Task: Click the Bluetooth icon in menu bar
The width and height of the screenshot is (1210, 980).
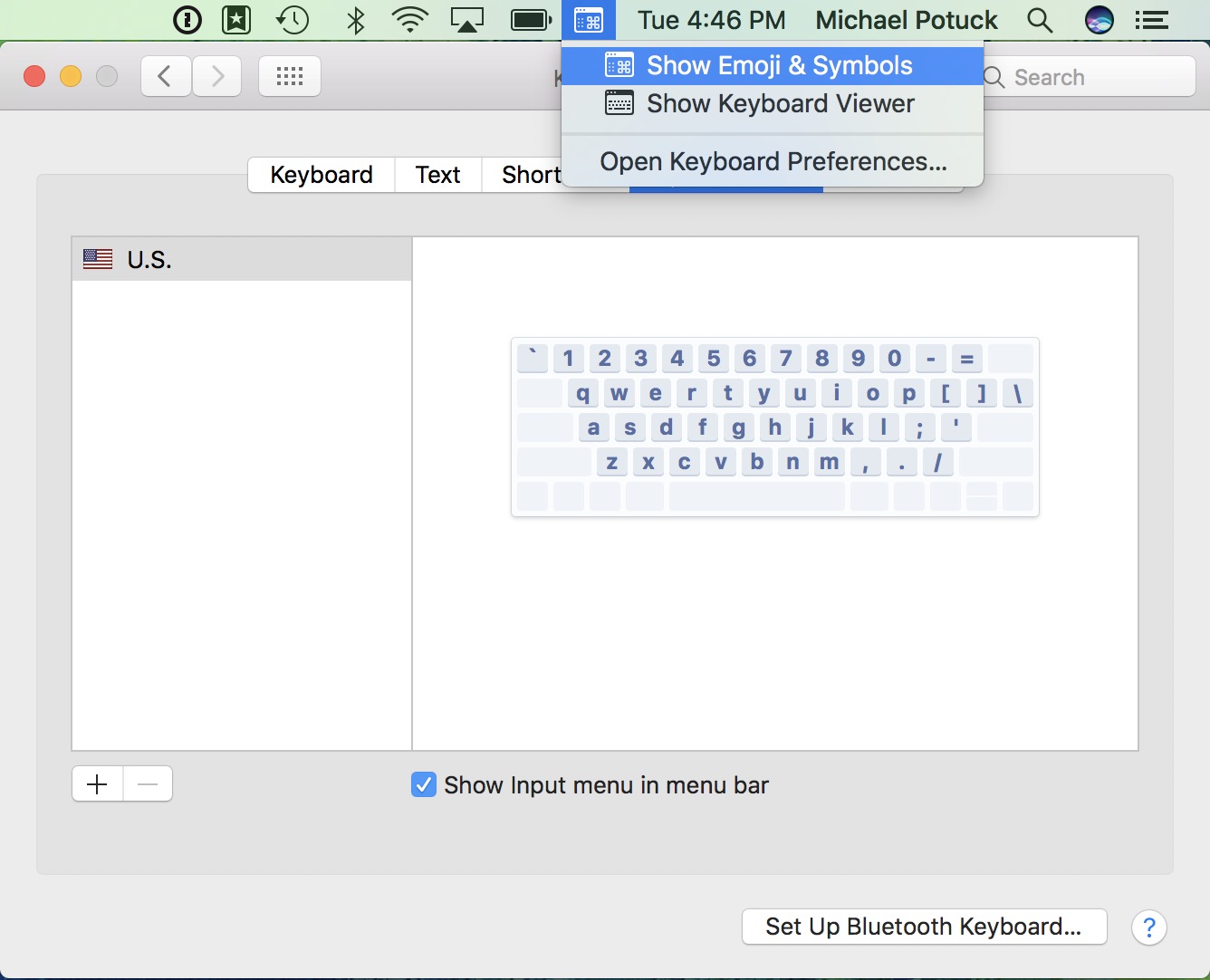Action: [354, 19]
